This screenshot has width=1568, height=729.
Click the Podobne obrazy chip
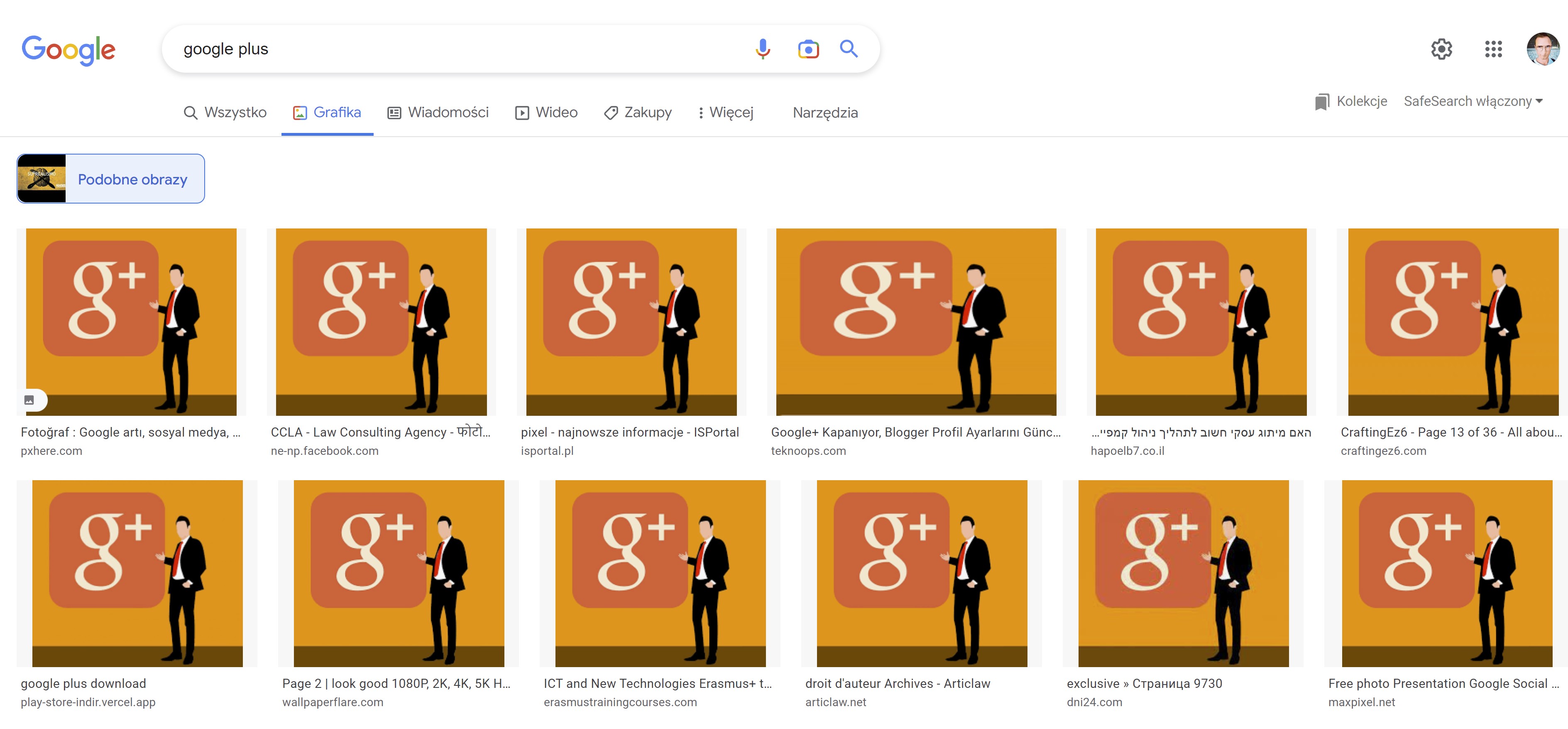(111, 179)
